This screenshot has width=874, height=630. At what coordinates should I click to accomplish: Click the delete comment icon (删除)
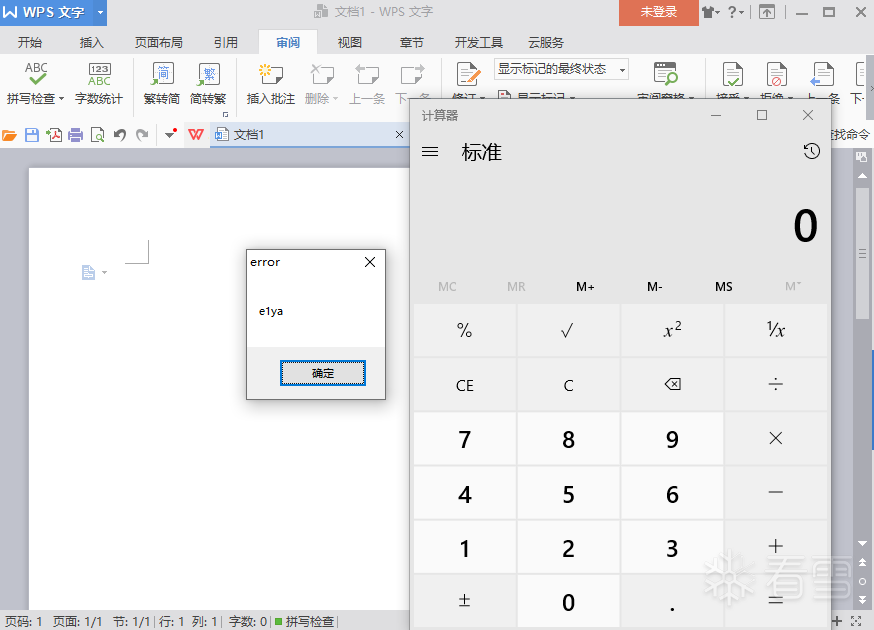(x=322, y=75)
